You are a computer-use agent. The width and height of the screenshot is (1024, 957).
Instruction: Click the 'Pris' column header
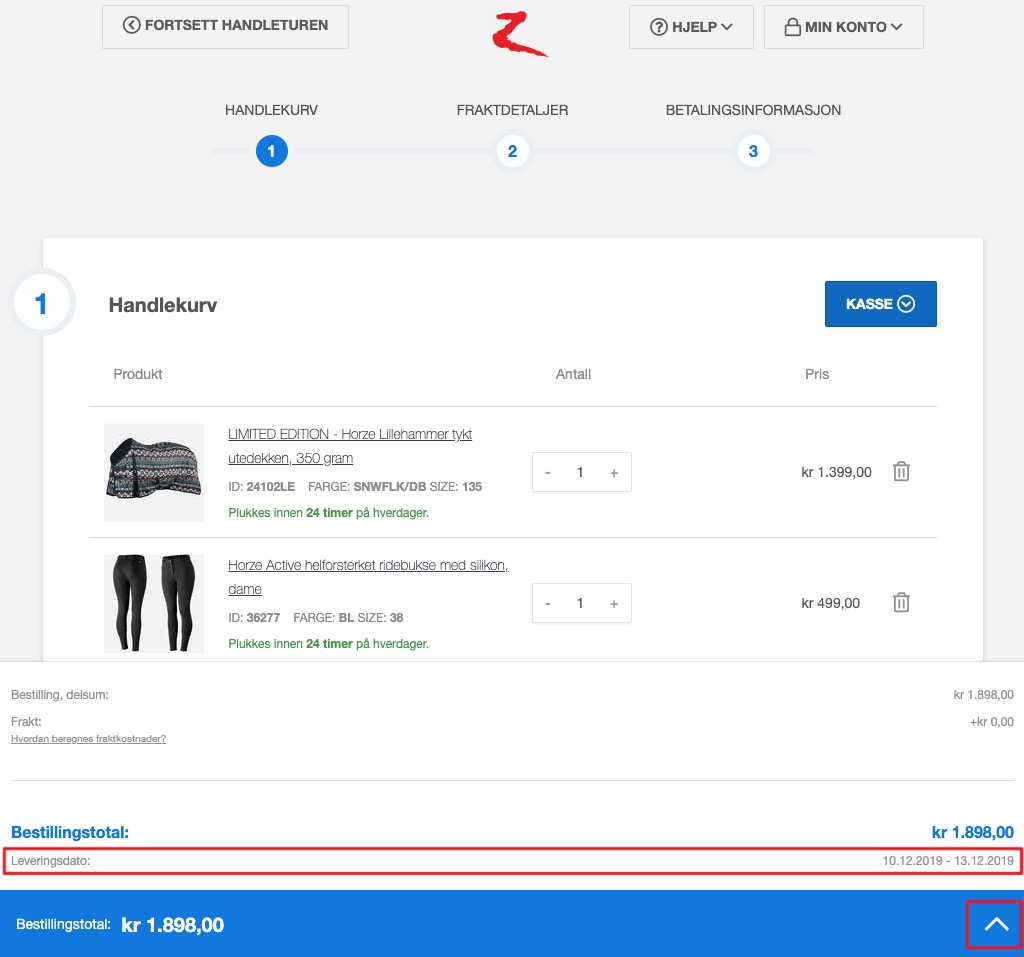817,374
